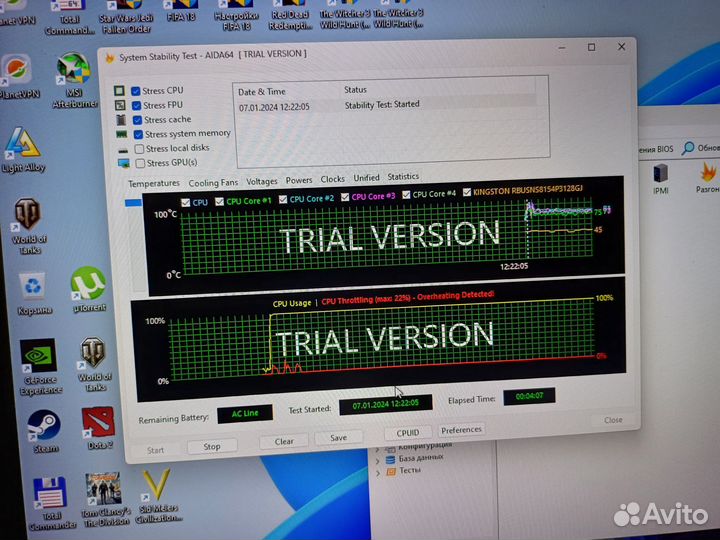Select Tom Clancy's The Division icon
Screen dimensions: 720x540
click(104, 500)
